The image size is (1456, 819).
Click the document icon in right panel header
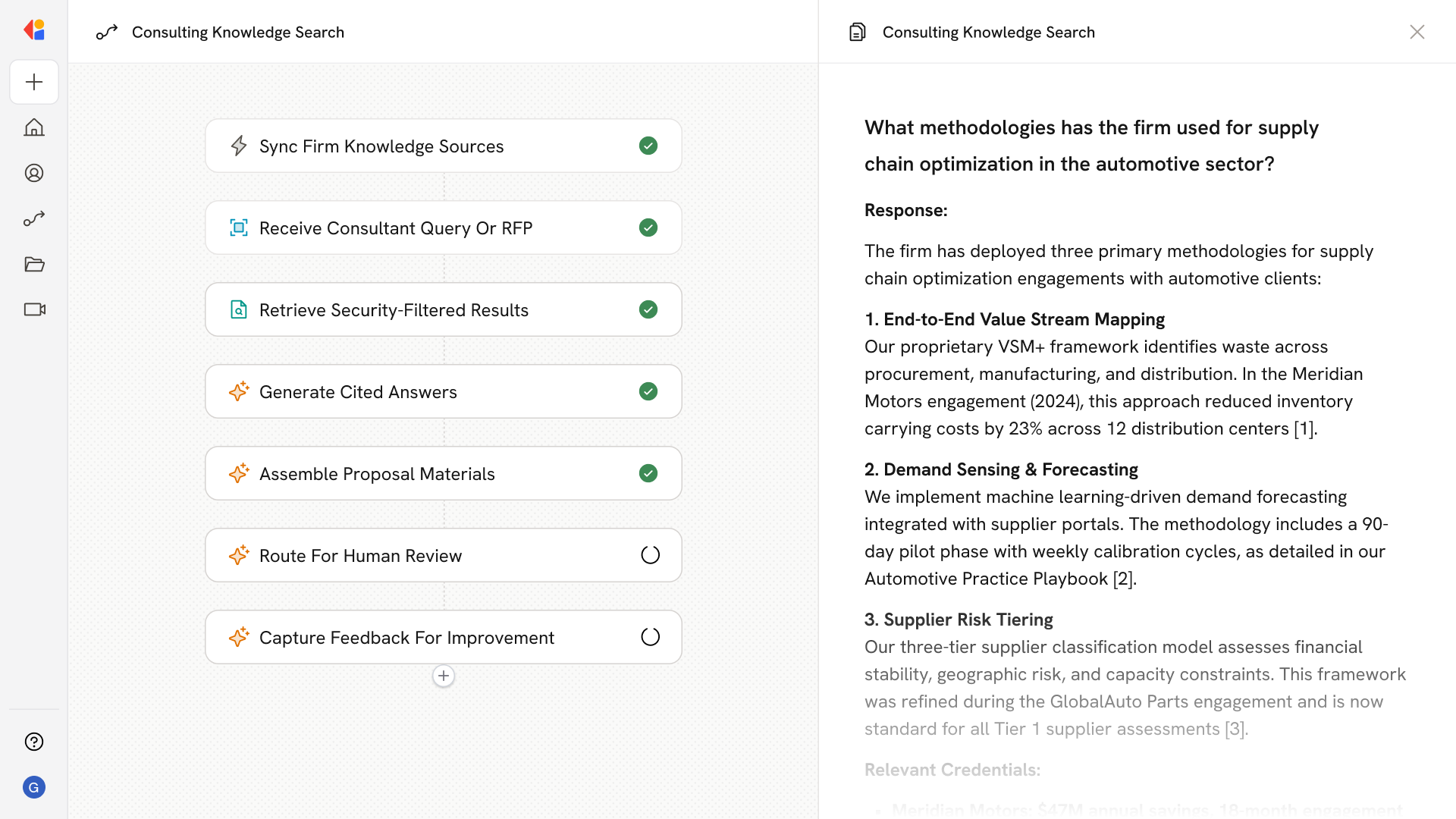pos(858,32)
